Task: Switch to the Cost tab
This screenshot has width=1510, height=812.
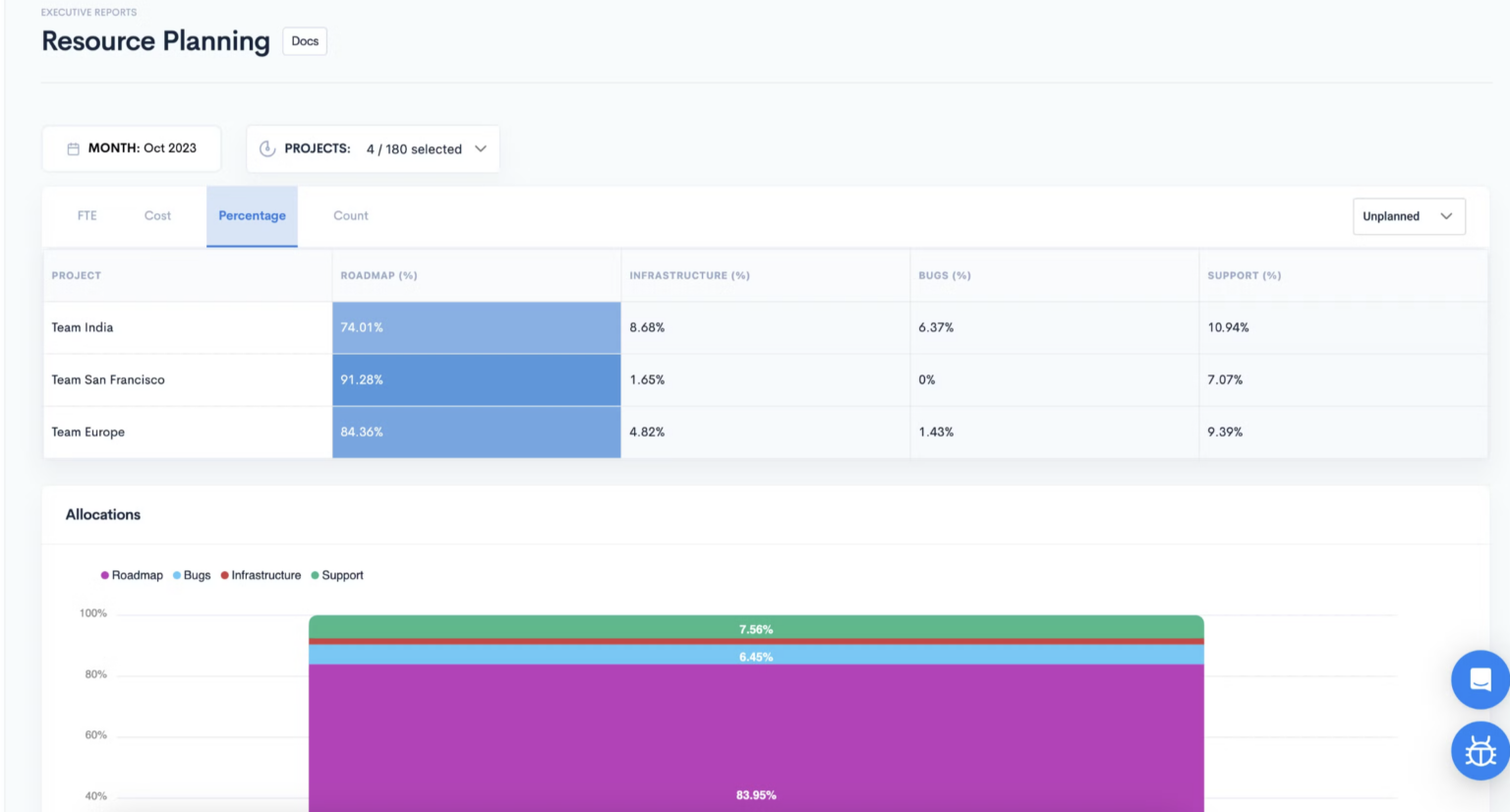Action: pyautogui.click(x=157, y=215)
